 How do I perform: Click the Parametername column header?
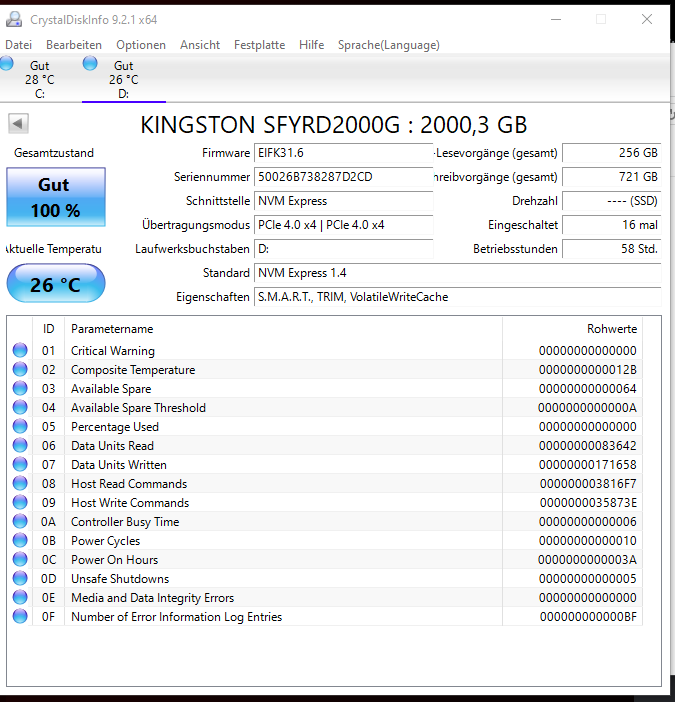click(x=283, y=329)
